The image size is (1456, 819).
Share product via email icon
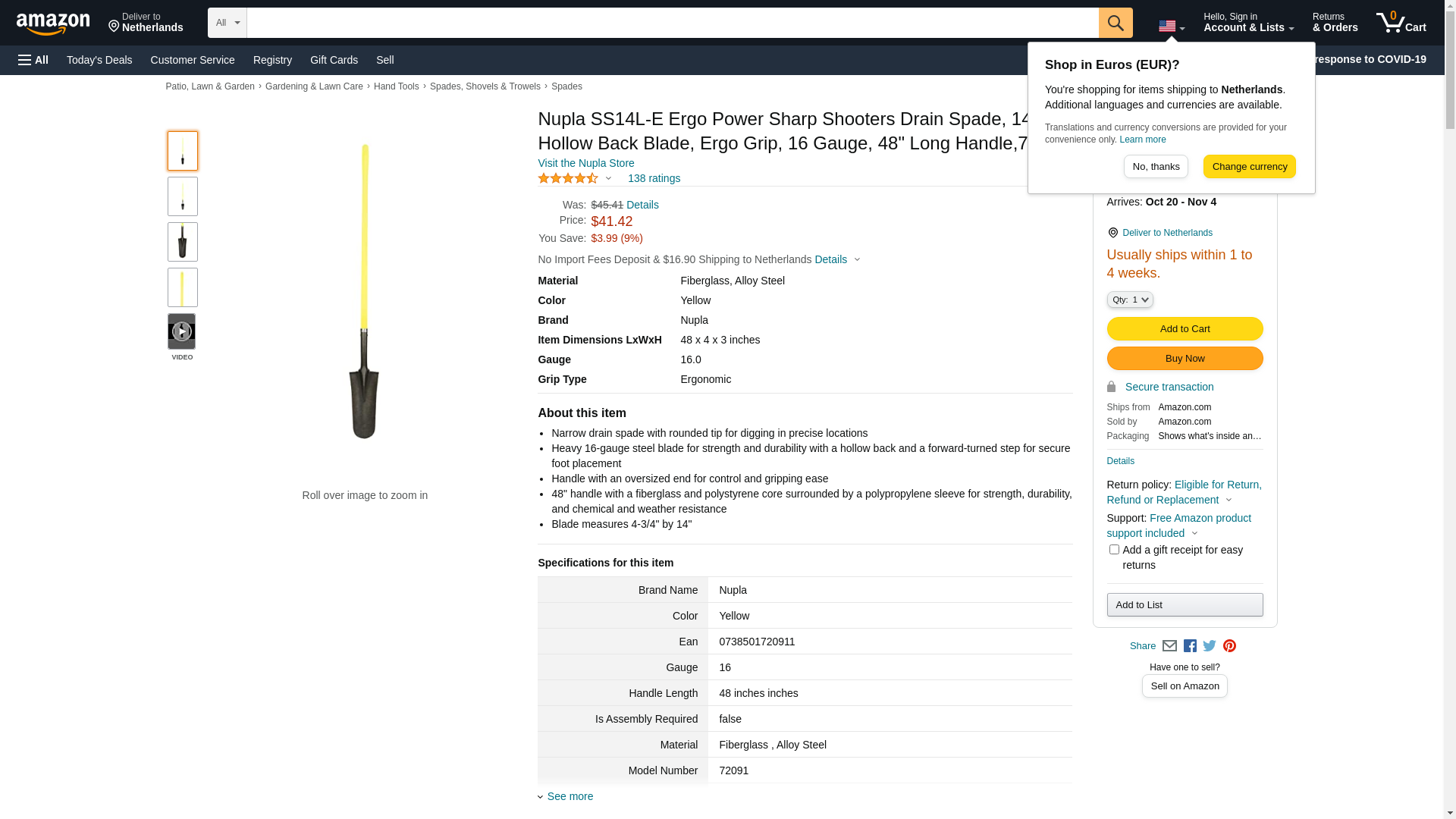coord(1169,646)
